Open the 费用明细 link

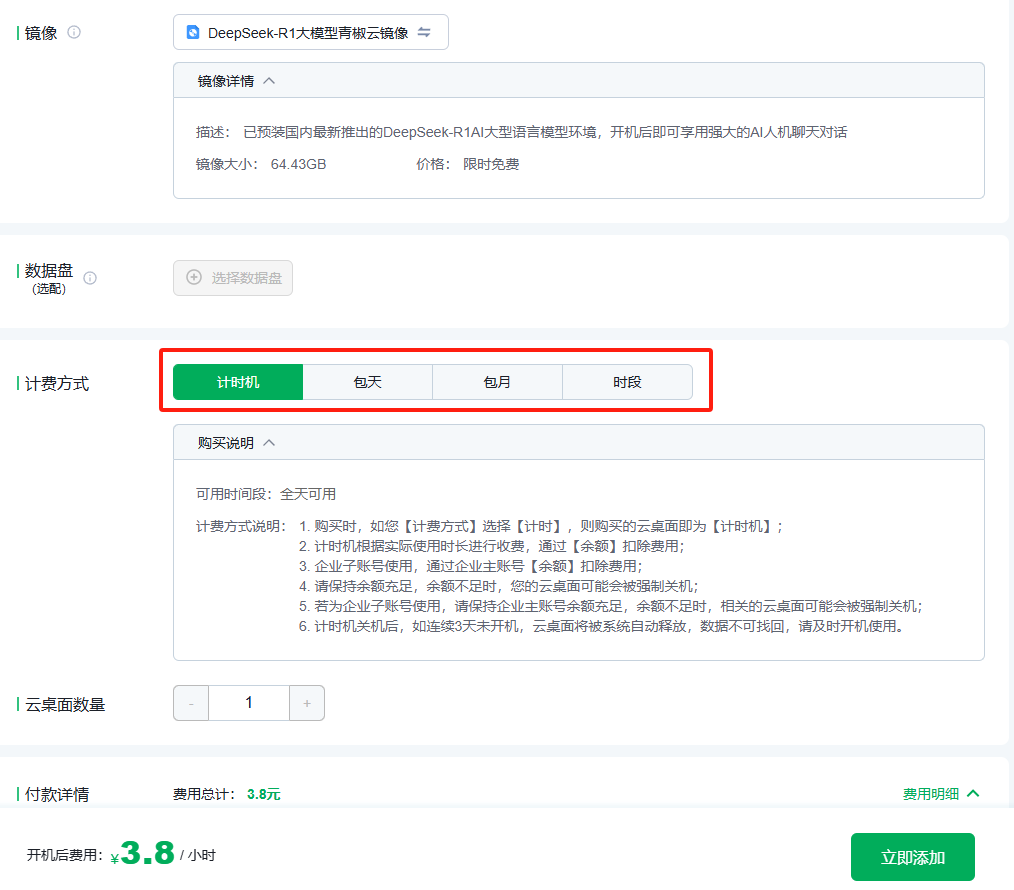(x=931, y=794)
